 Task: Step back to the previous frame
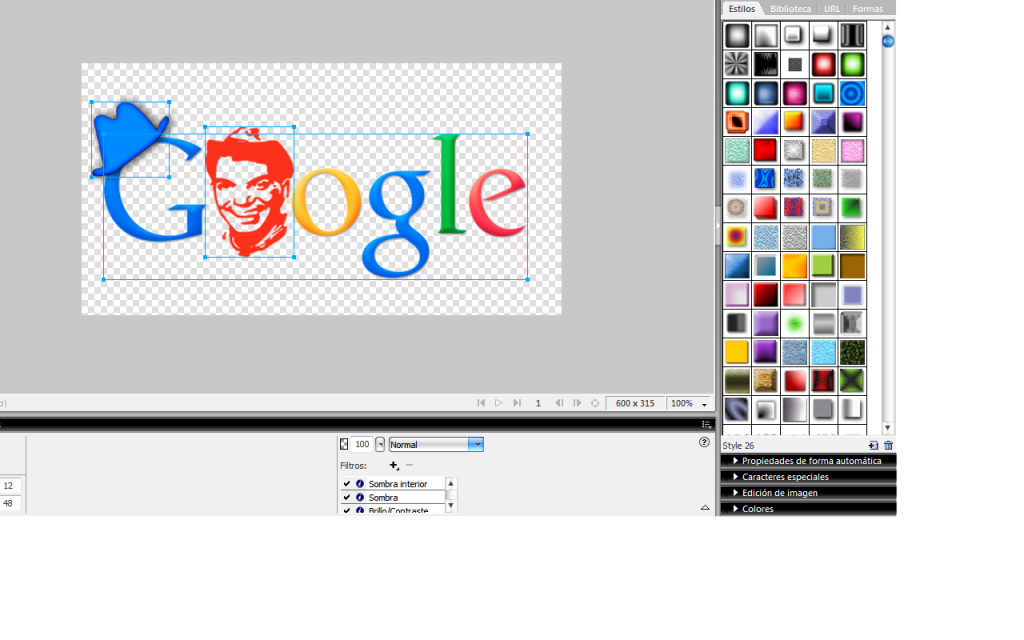click(x=559, y=403)
